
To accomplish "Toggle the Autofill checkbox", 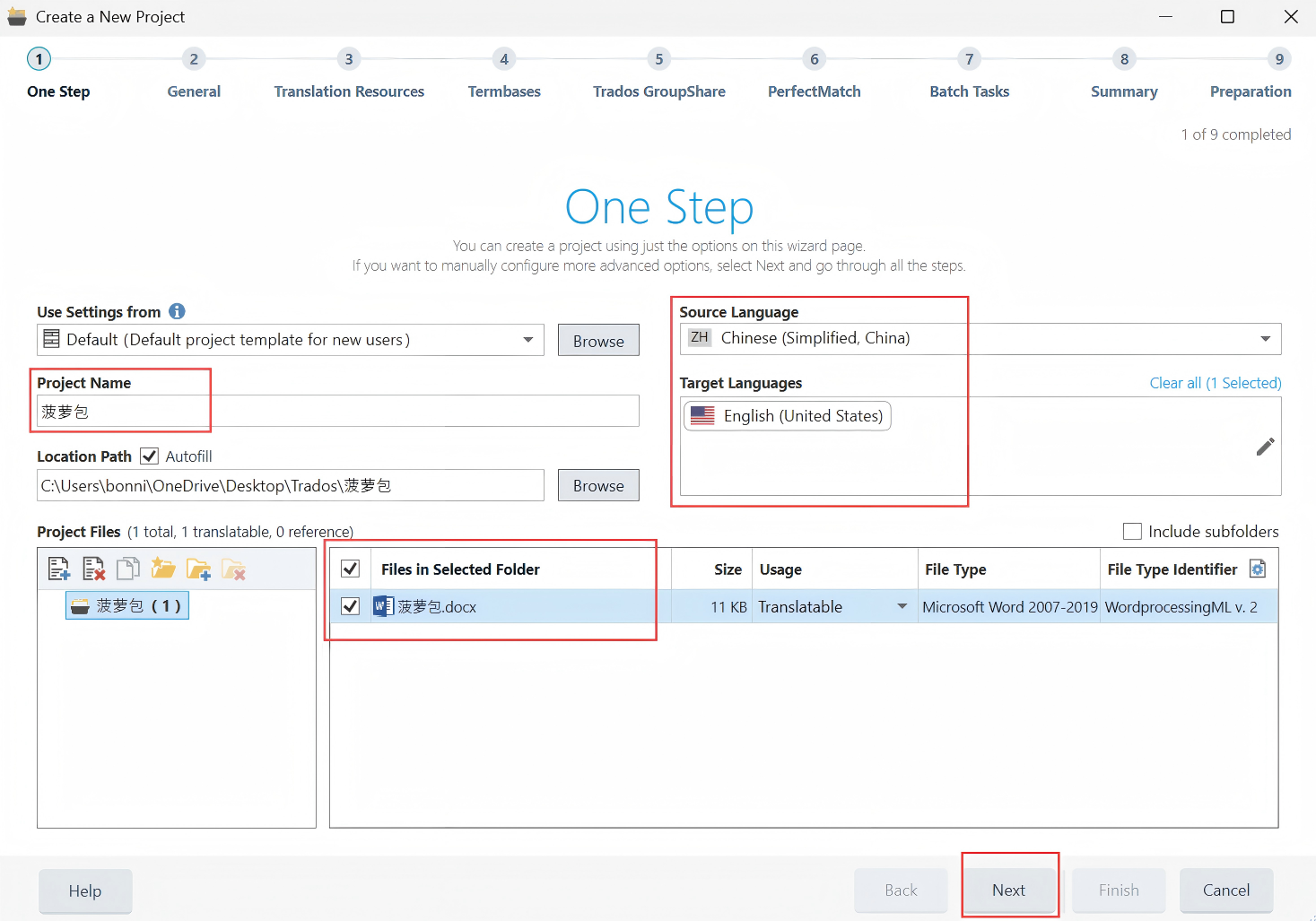I will [x=150, y=456].
